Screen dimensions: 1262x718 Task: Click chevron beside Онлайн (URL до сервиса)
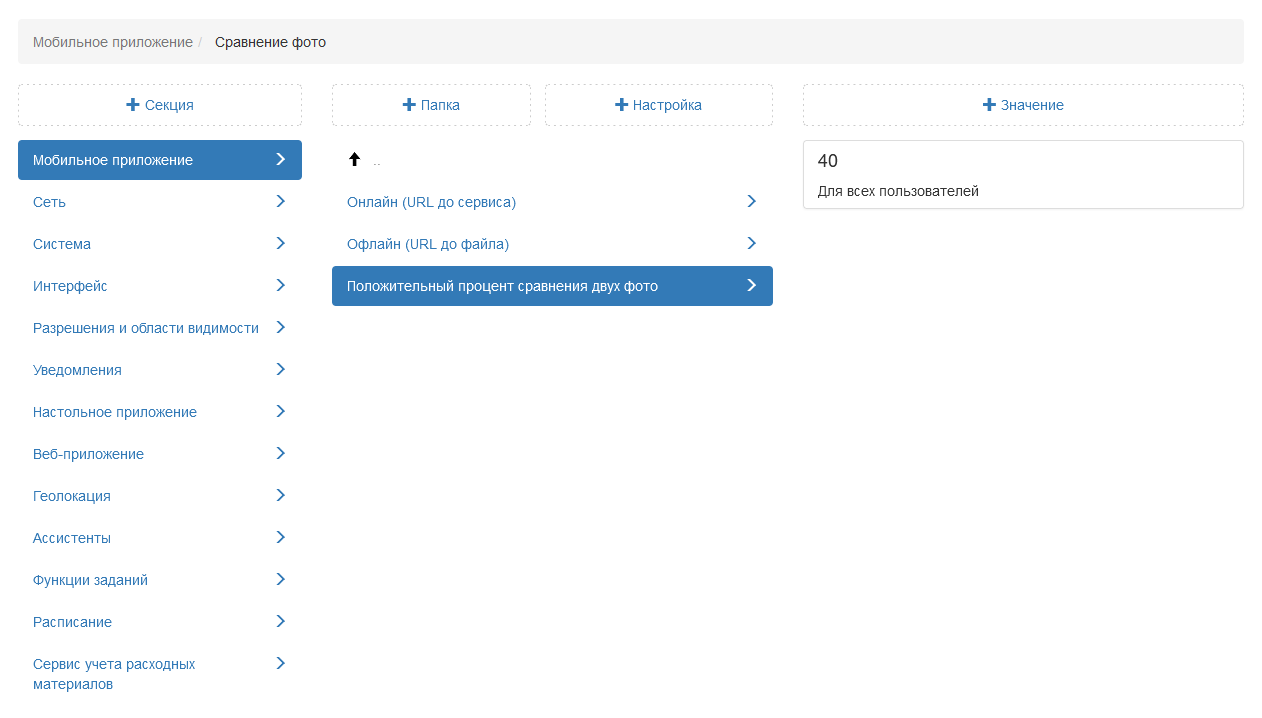751,201
